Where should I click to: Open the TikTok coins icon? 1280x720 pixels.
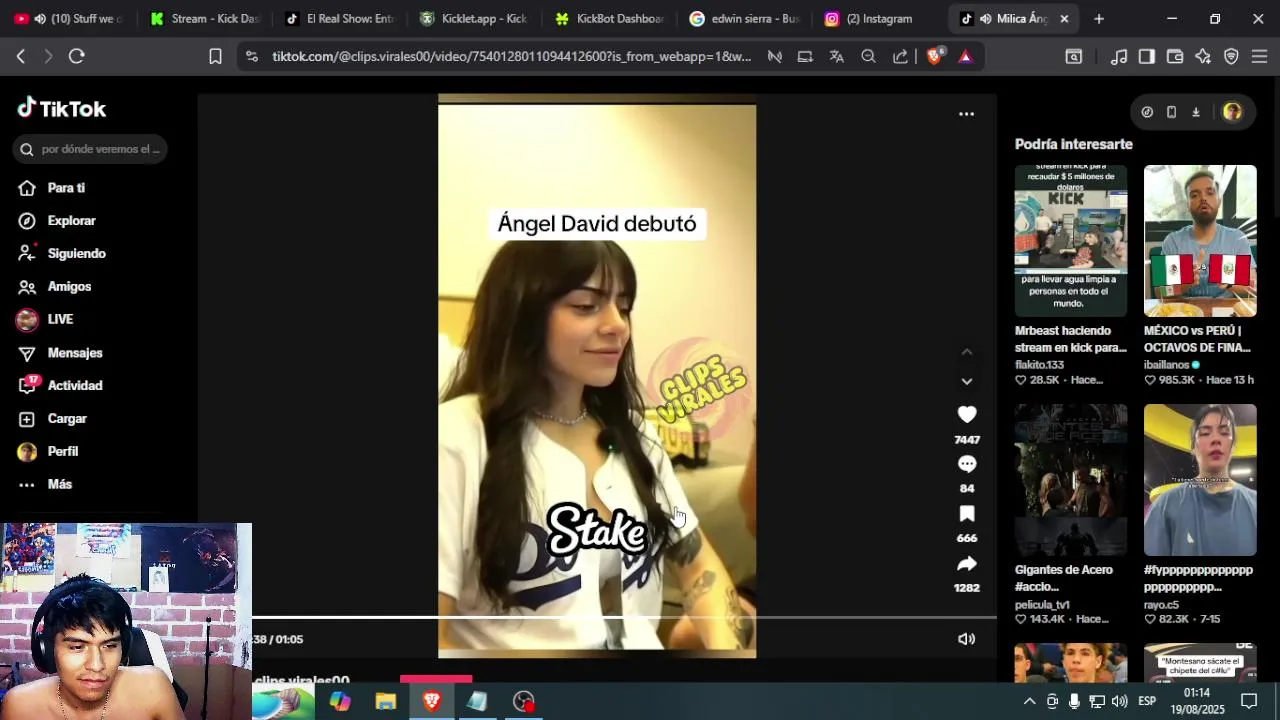point(1147,112)
